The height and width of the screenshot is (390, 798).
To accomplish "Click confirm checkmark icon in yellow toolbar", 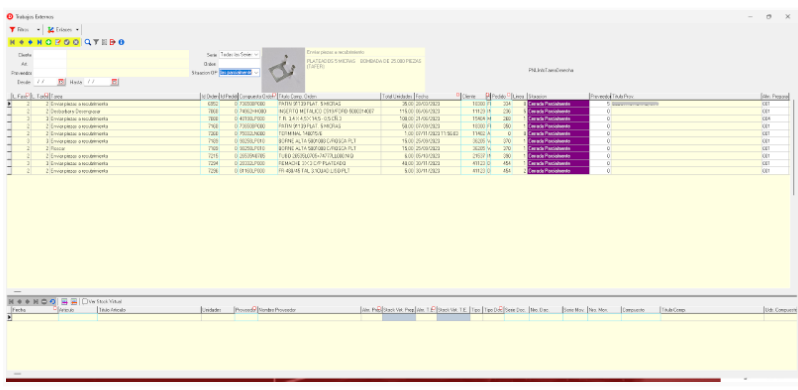I will (x=67, y=42).
